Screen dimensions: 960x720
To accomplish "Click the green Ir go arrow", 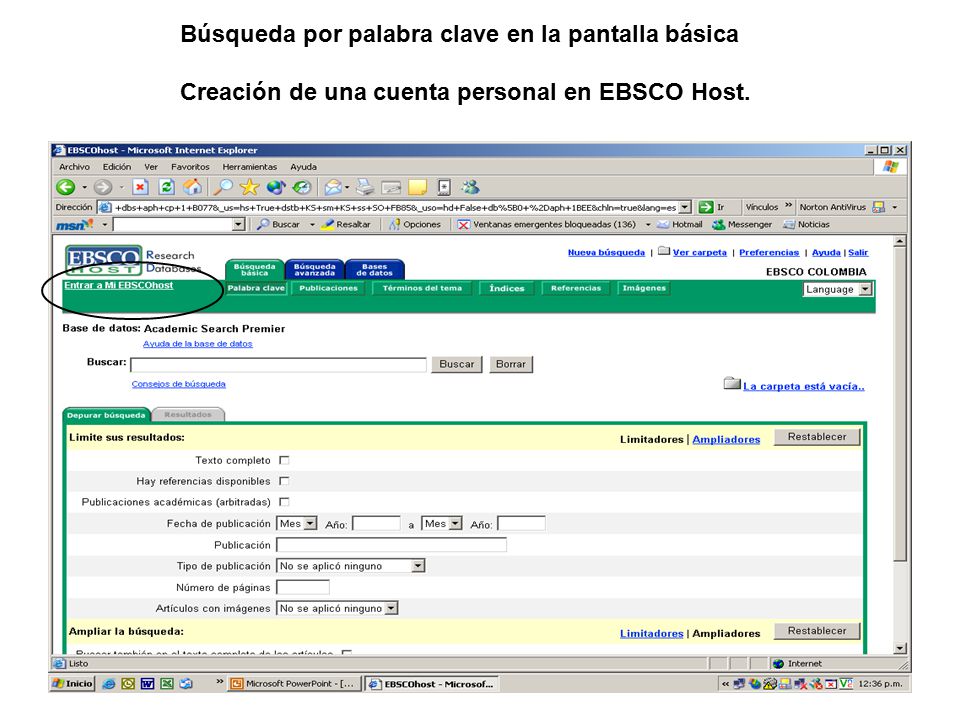I will [706, 208].
